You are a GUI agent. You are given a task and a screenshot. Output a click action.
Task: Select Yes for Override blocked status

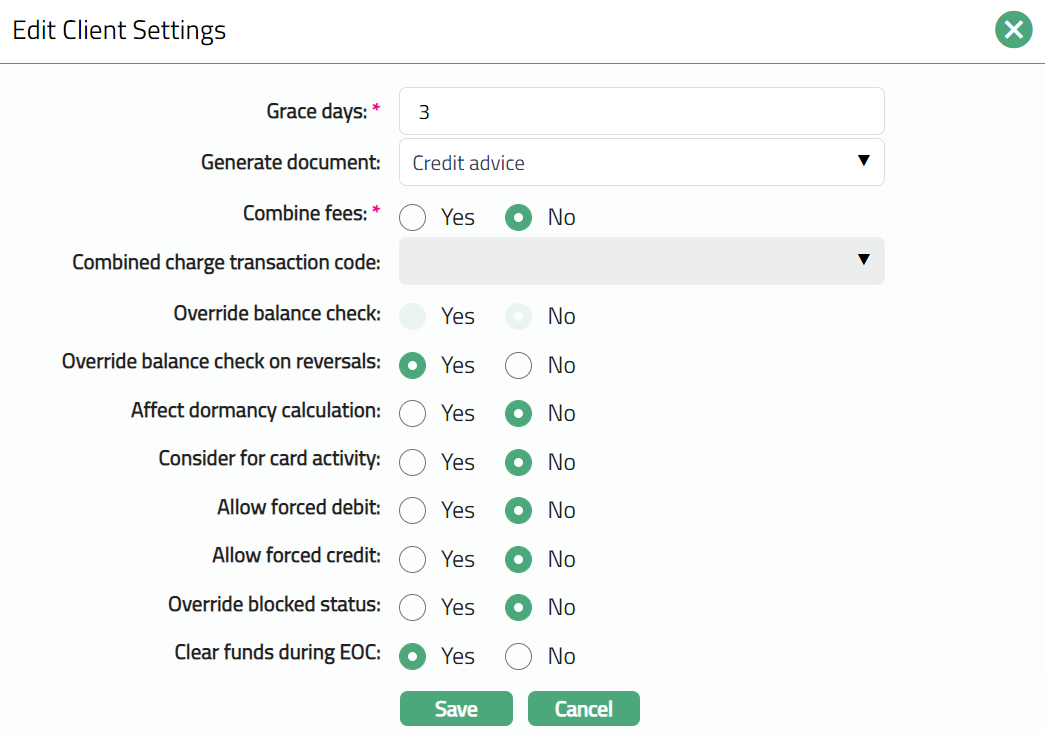pyautogui.click(x=413, y=607)
